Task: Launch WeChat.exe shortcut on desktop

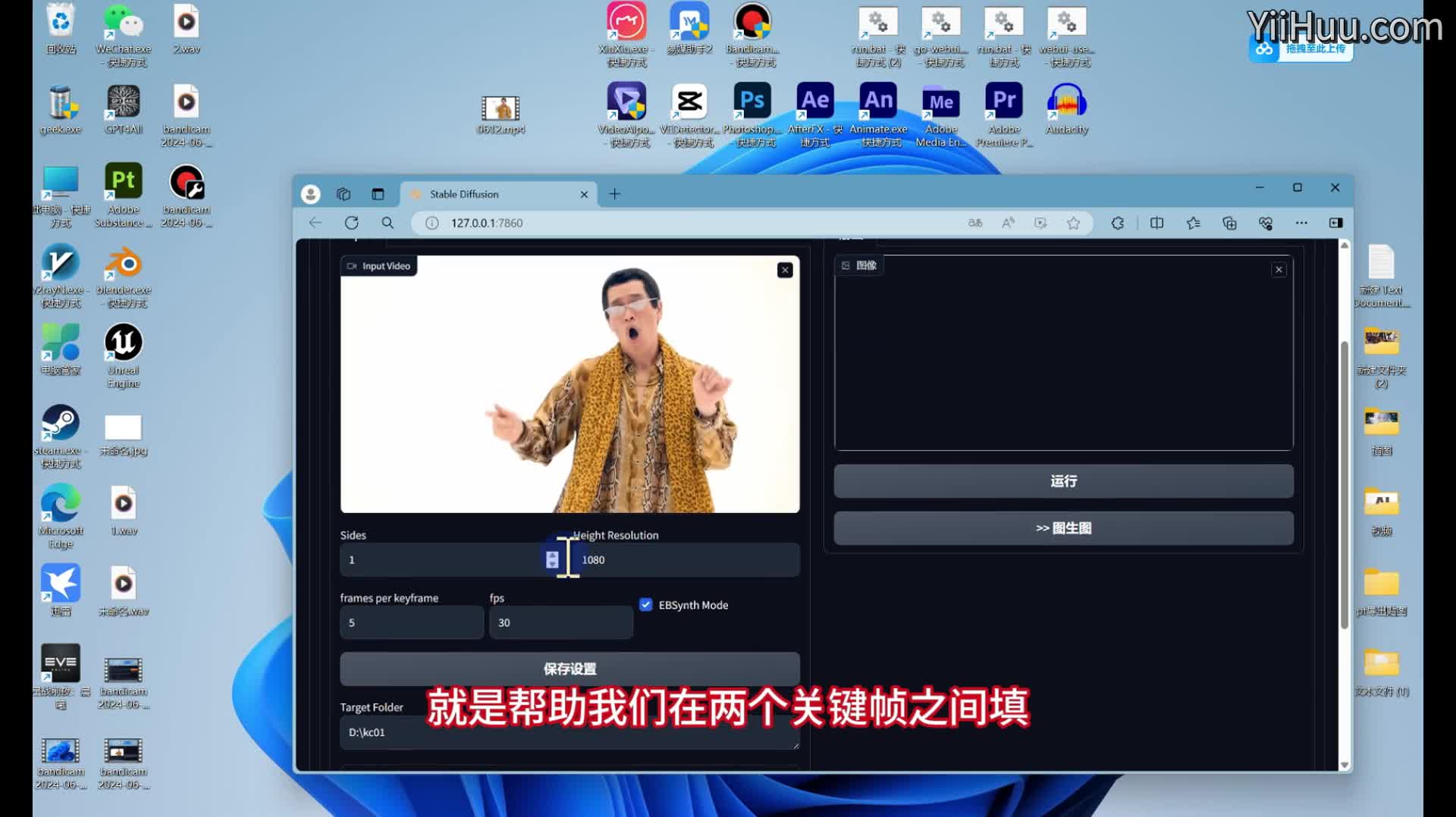Action: pos(124,35)
